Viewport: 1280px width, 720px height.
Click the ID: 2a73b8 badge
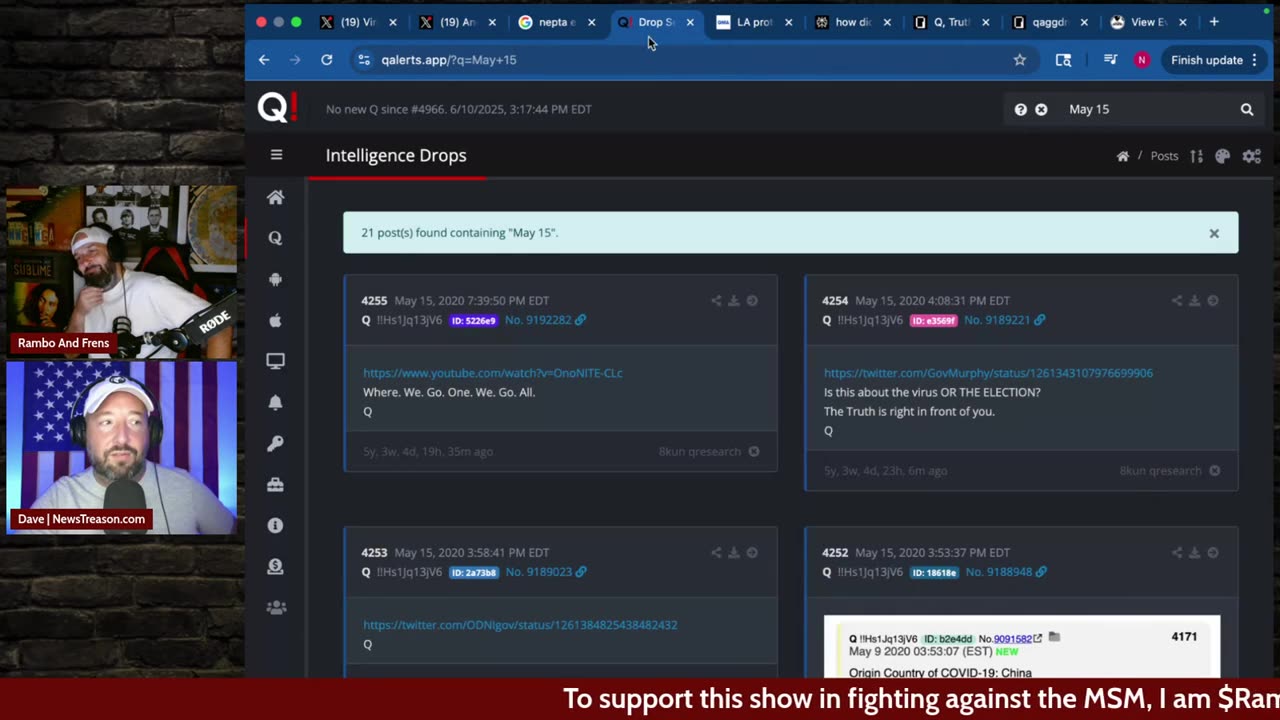(474, 572)
